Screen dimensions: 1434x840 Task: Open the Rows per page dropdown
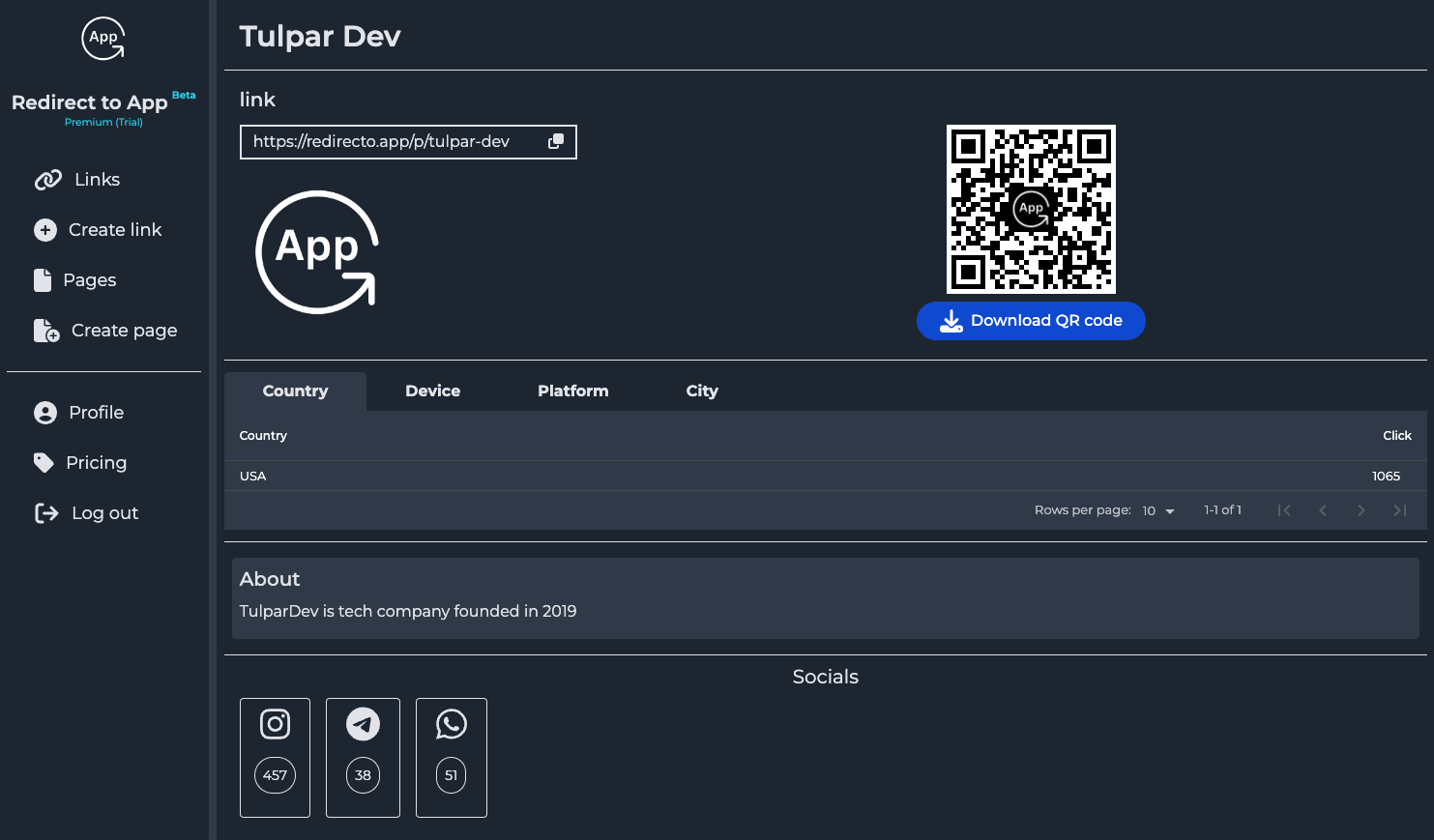pos(1157,510)
